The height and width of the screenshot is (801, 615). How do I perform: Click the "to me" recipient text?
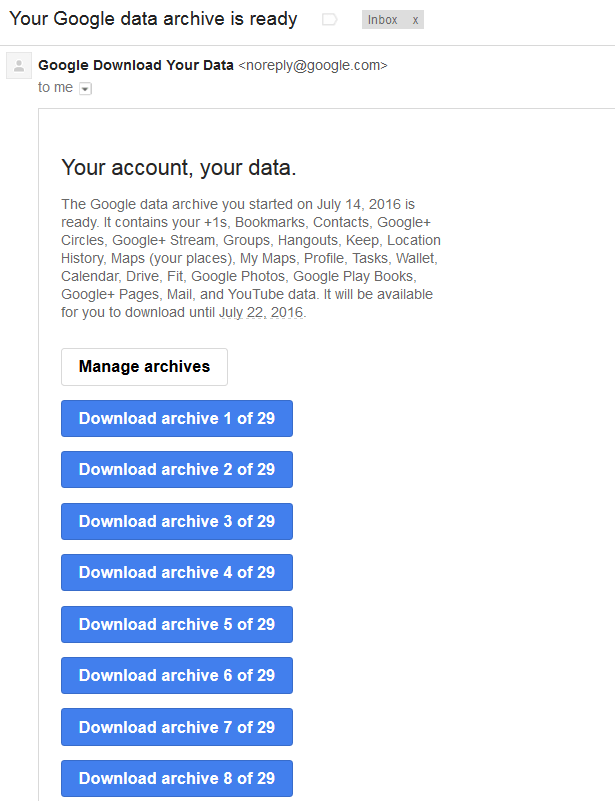[x=55, y=88]
